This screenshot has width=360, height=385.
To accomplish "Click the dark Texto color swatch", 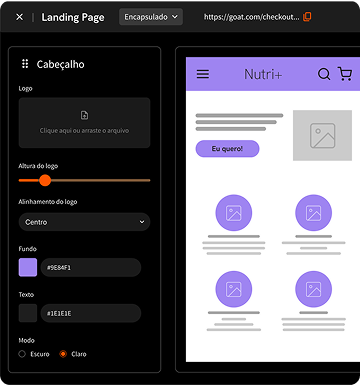I will tap(28, 313).
